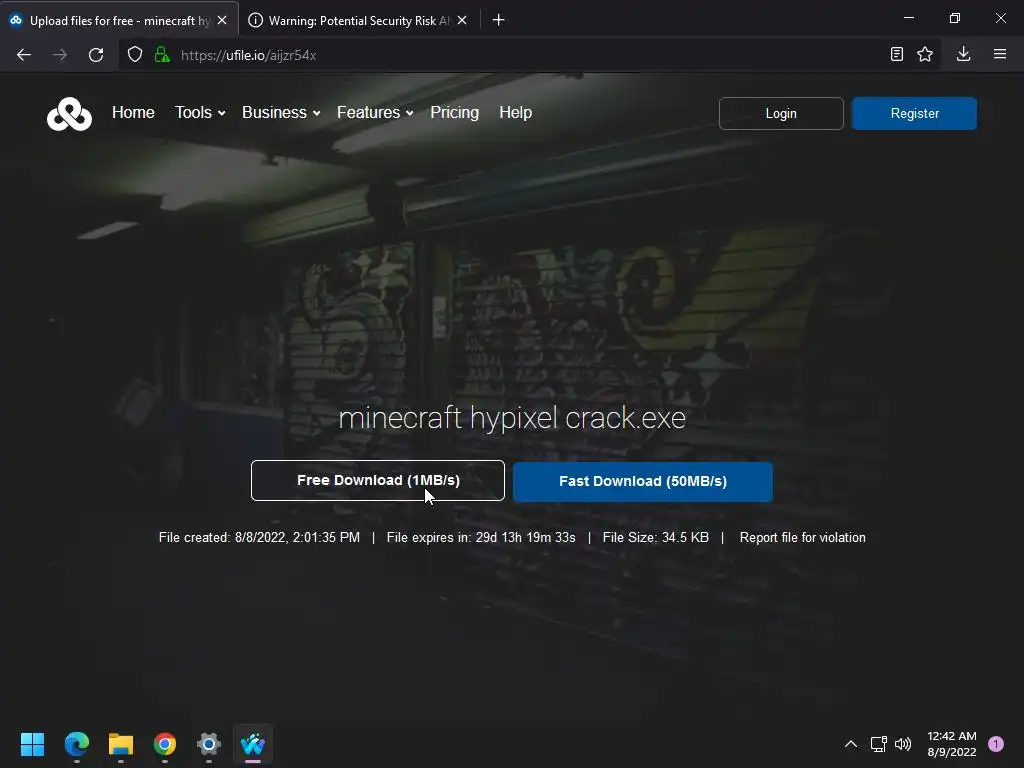Select the Upload files for free tab

pos(119,20)
